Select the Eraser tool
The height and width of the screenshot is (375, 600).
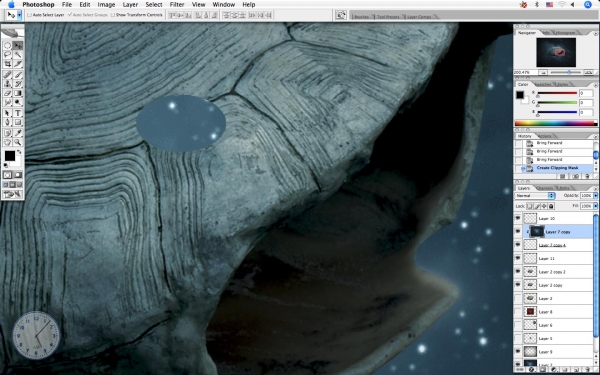click(7, 93)
